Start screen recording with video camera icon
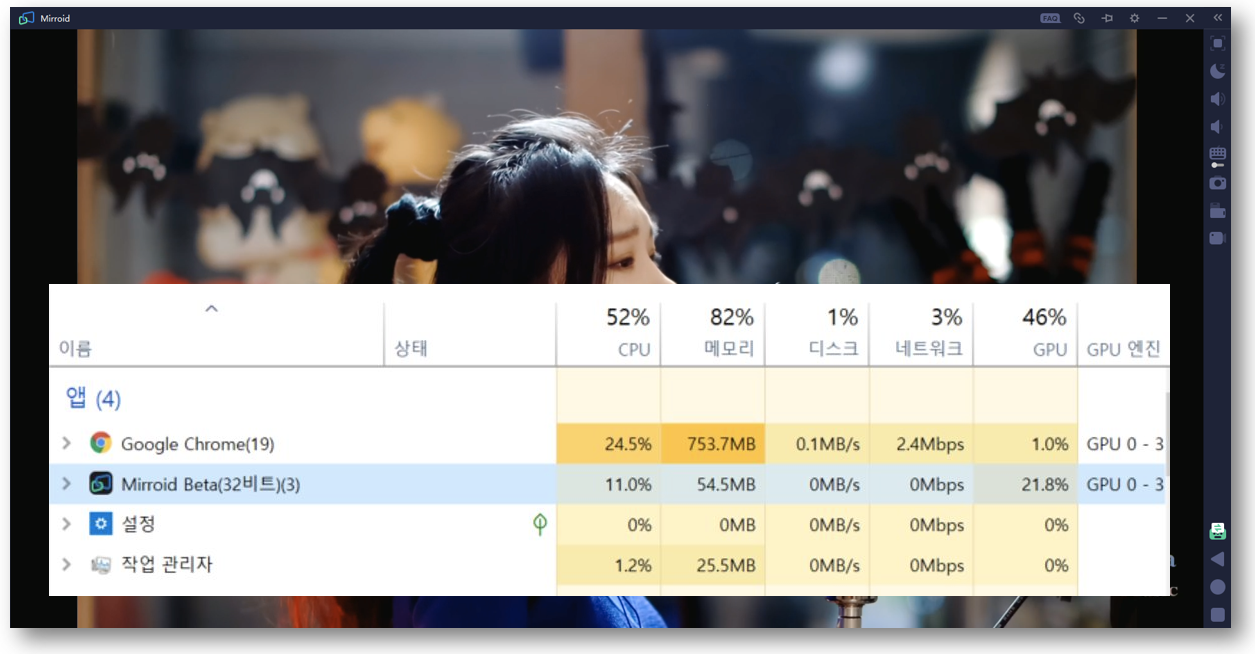The width and height of the screenshot is (1255, 654). point(1217,238)
